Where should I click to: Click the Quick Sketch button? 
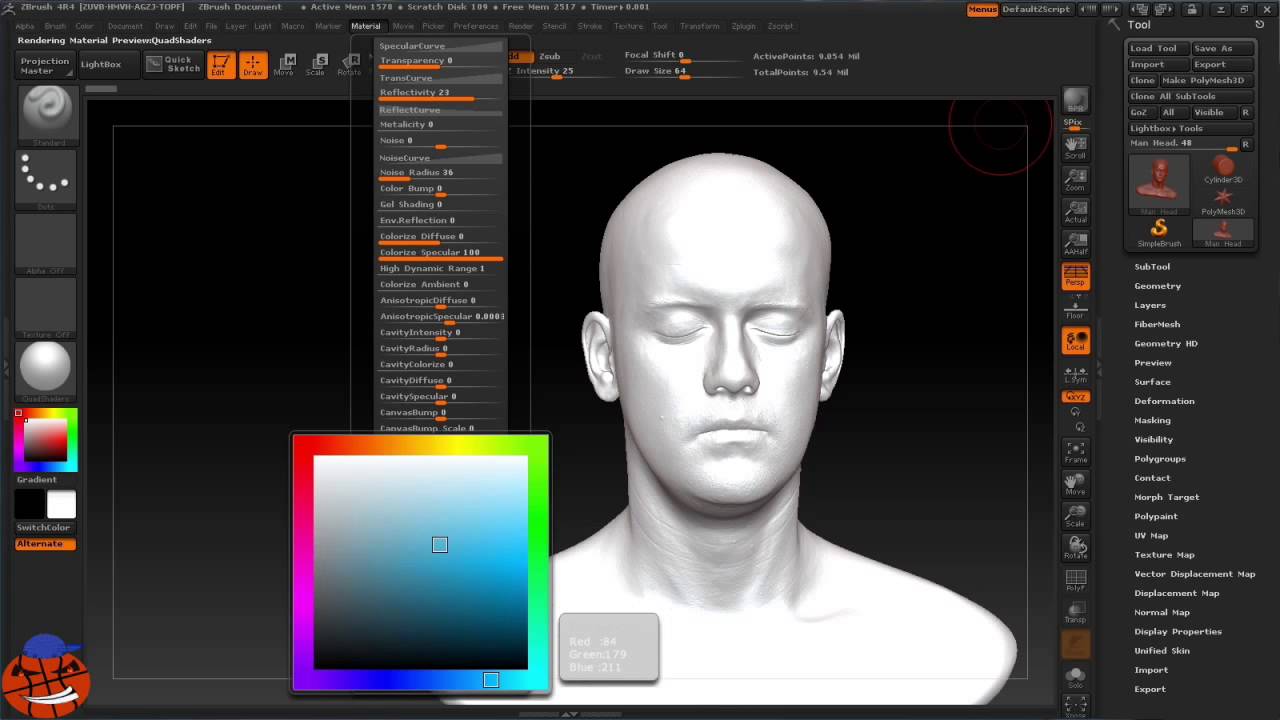click(172, 64)
